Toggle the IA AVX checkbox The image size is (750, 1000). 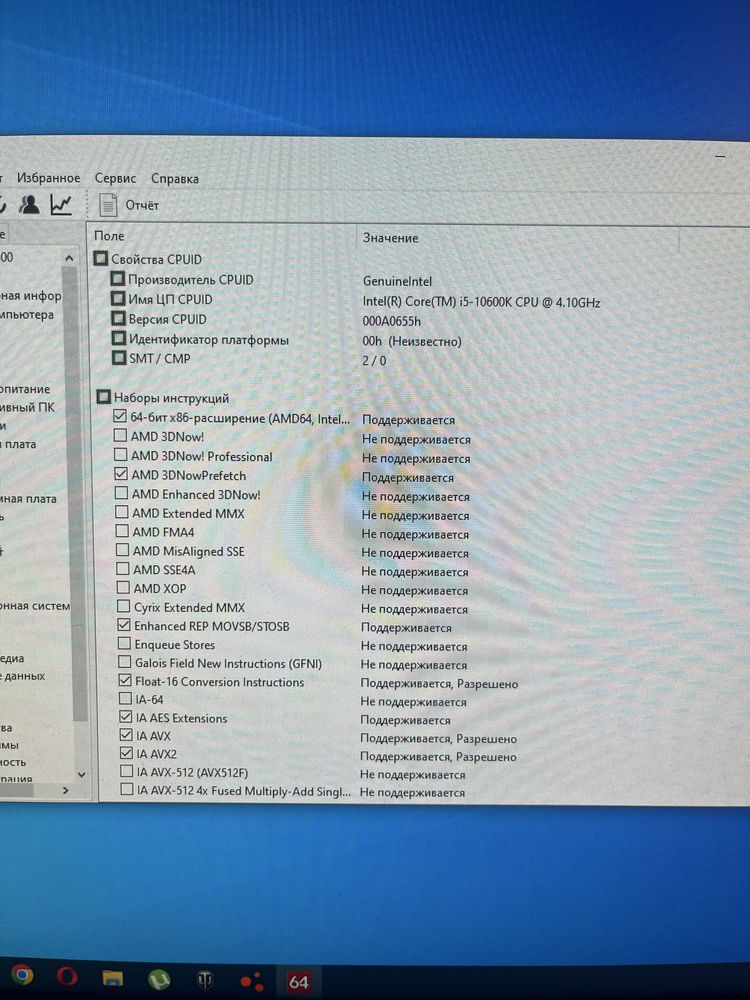point(126,735)
